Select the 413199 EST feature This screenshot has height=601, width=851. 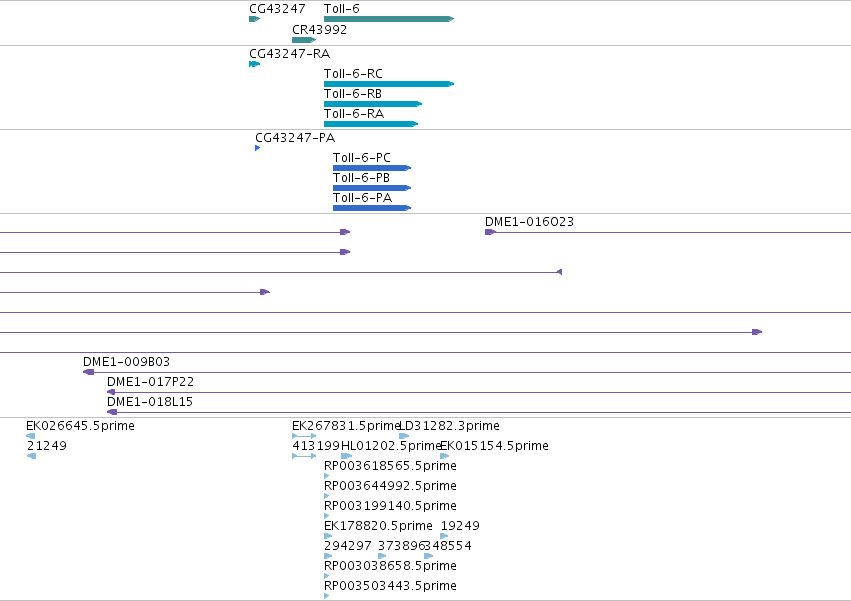[x=304, y=456]
